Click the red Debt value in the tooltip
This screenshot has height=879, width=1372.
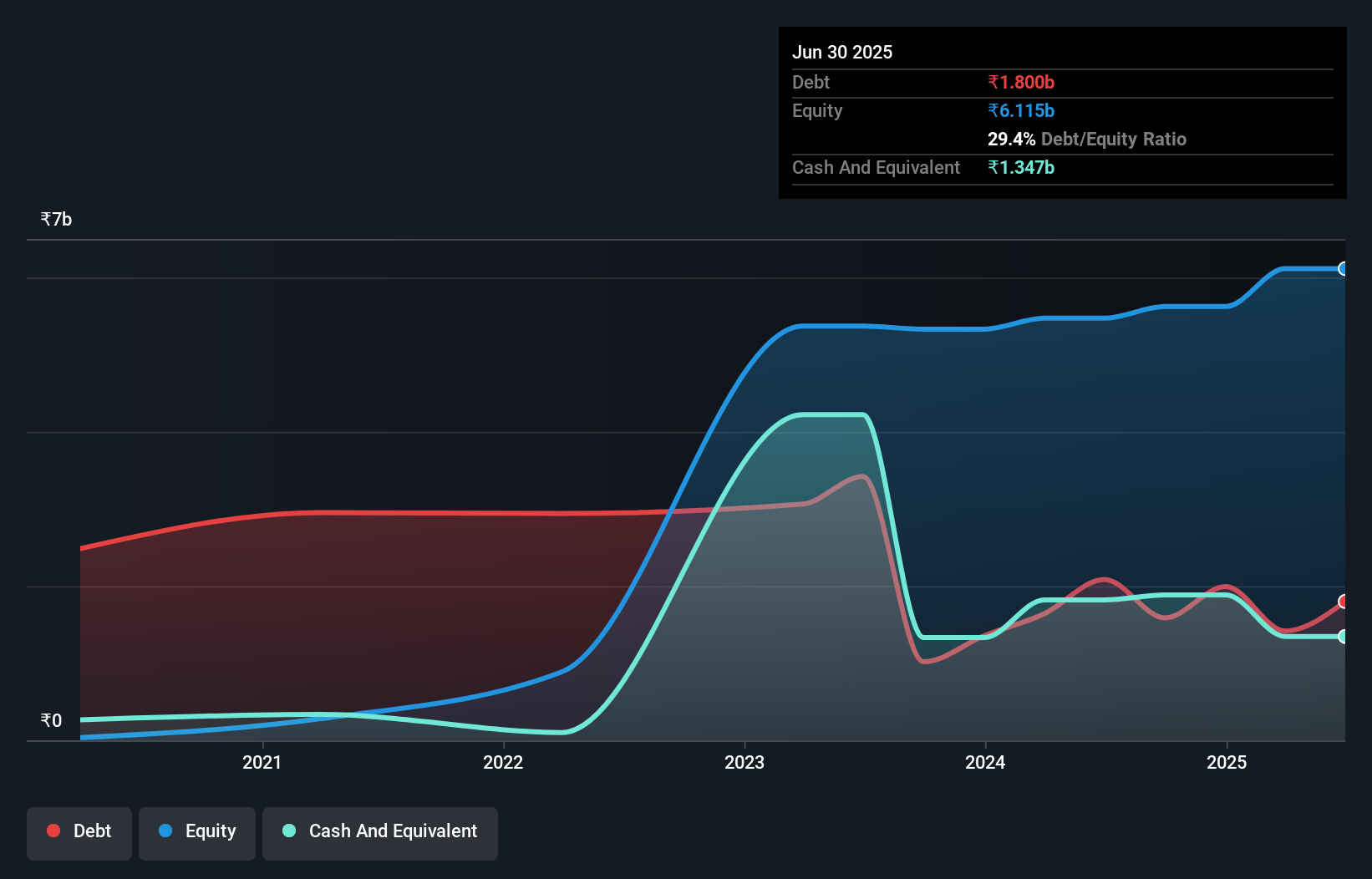click(1021, 82)
